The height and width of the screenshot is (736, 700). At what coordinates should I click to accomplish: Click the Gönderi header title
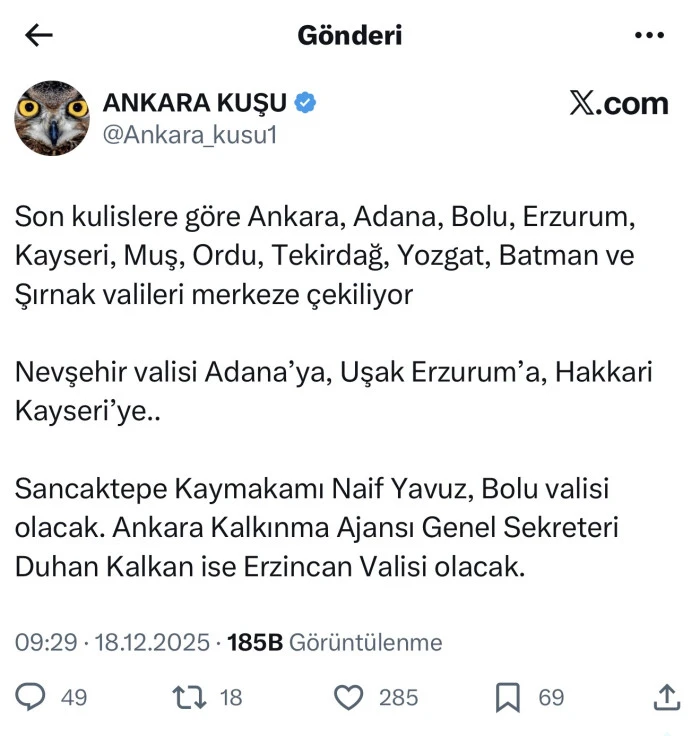click(x=349, y=36)
